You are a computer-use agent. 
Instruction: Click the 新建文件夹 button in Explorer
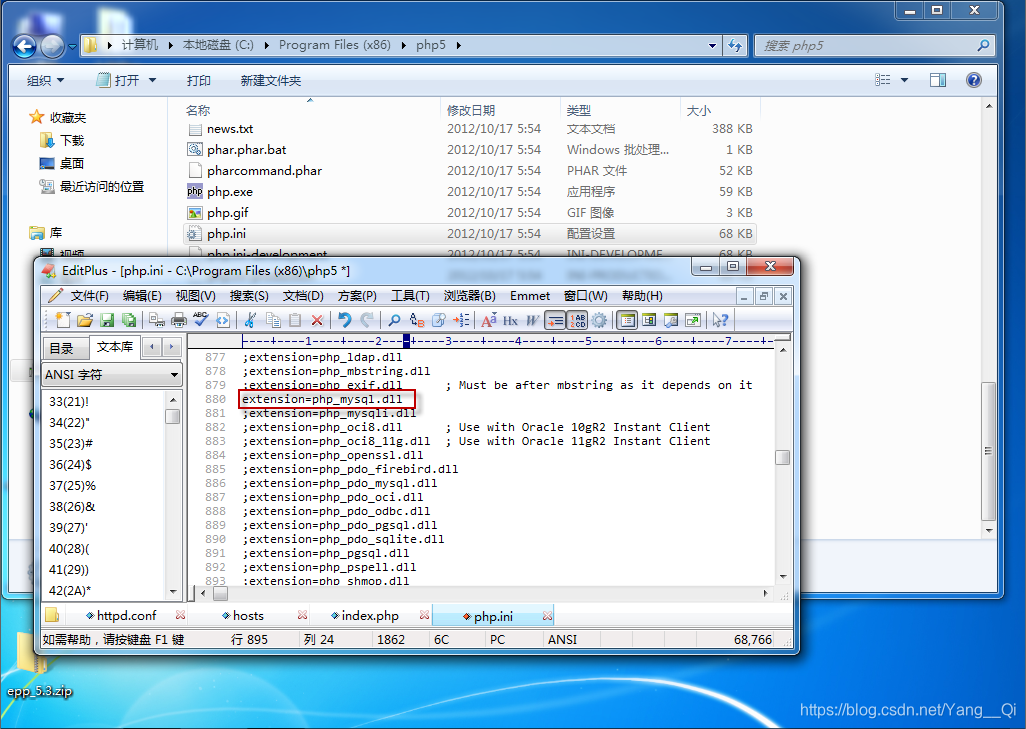(270, 80)
